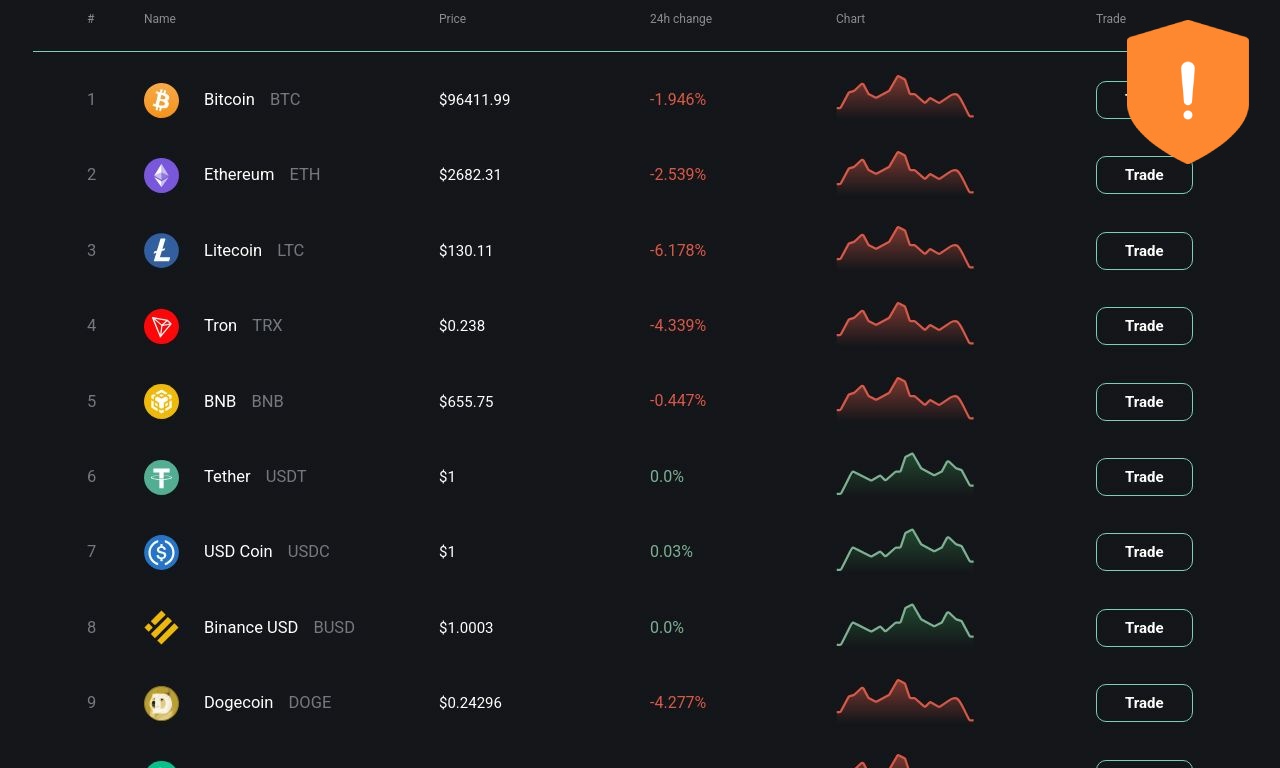This screenshot has height=768, width=1280.
Task: Click the Tron name link
Action: coord(220,326)
